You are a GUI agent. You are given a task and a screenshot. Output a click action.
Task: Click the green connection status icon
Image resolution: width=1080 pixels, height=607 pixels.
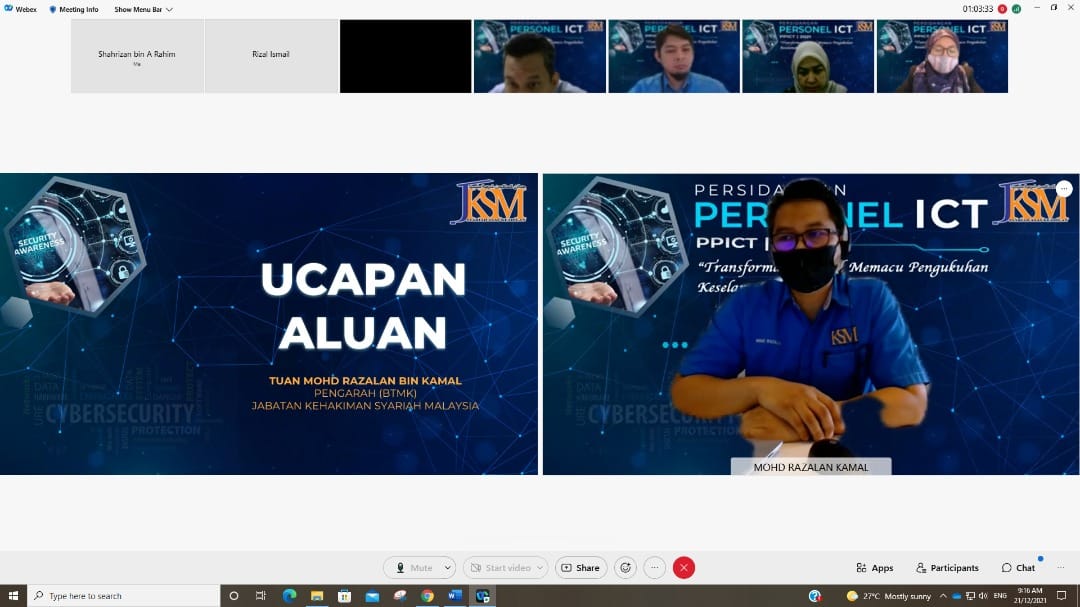click(1017, 9)
